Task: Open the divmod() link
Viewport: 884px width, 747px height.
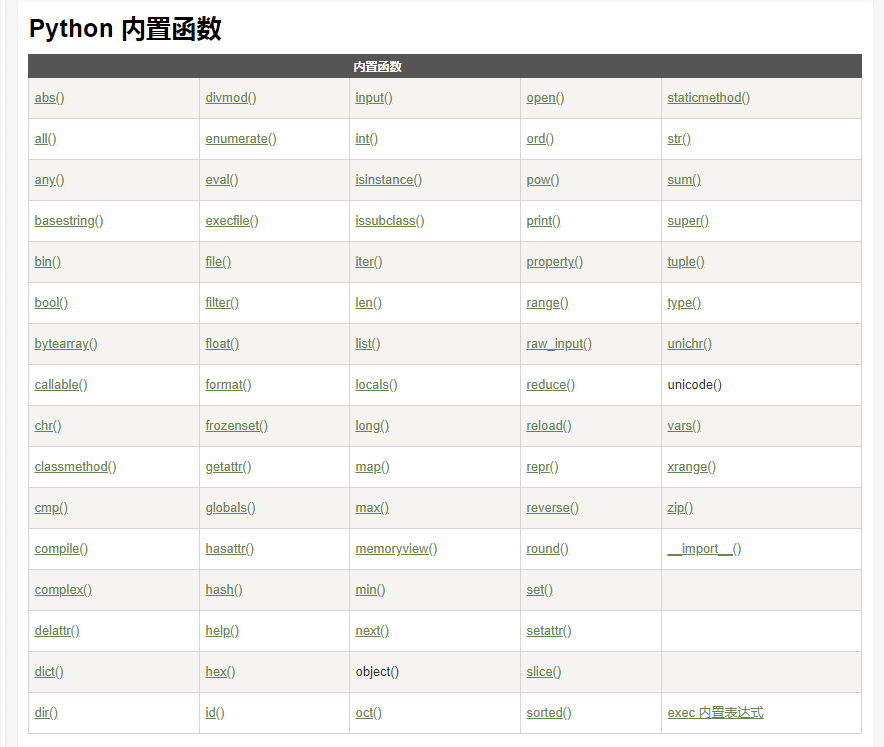Action: pos(231,98)
